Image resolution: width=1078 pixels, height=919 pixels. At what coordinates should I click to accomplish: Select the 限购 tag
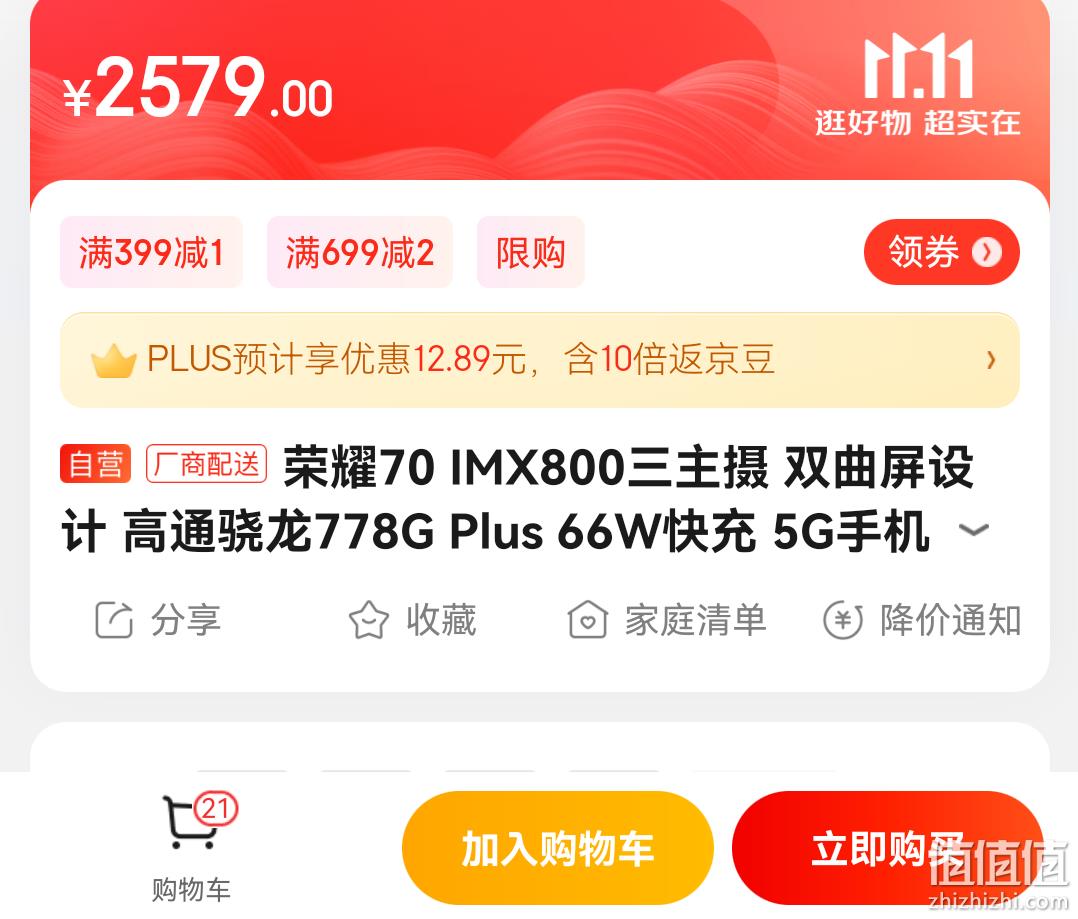coord(530,252)
